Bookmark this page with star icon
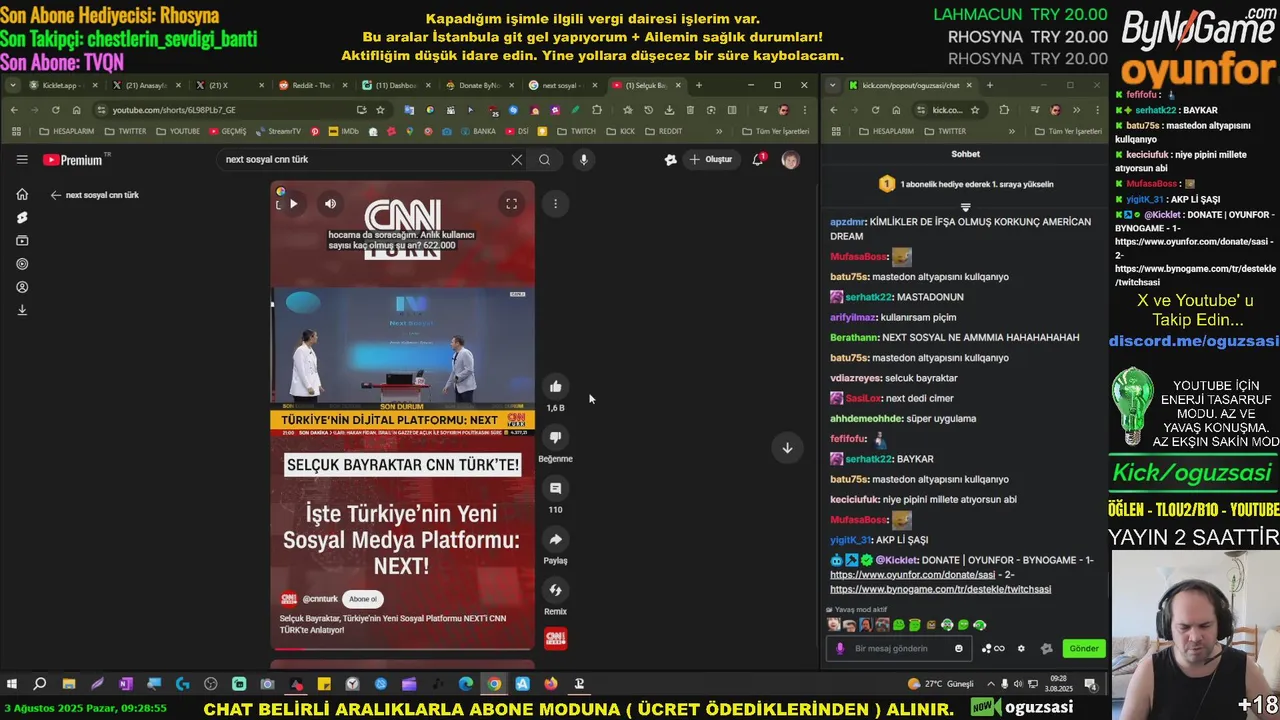1280x720 pixels. point(380,110)
